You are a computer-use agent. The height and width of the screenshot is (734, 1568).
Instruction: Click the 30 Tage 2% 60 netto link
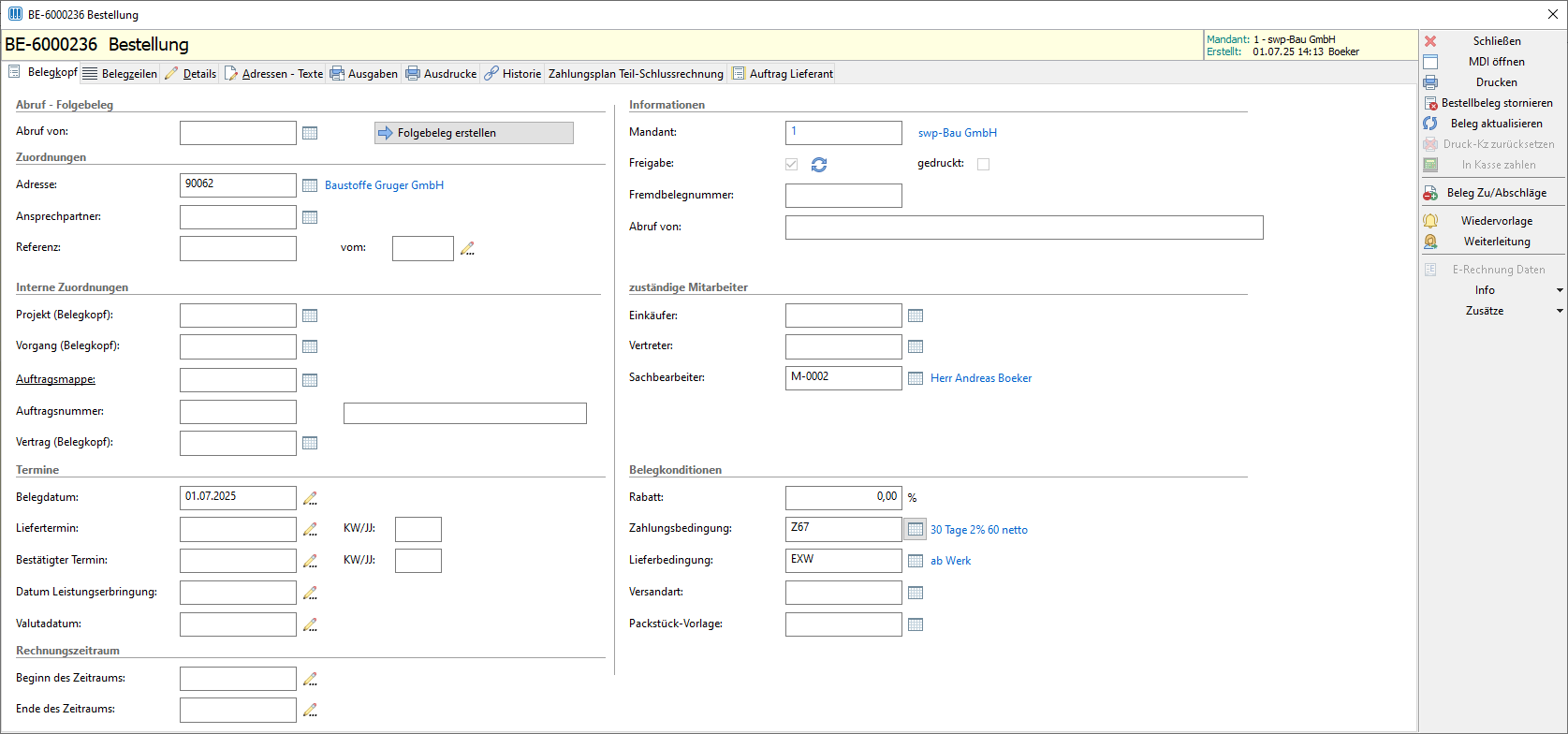(978, 530)
